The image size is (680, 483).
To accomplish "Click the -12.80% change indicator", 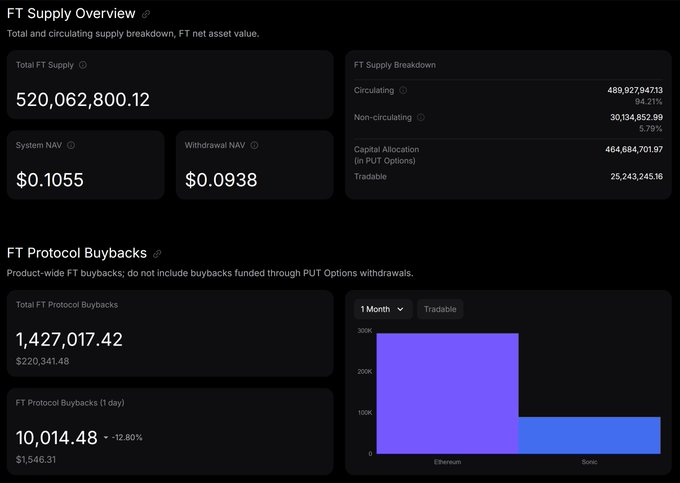I will pyautogui.click(x=123, y=437).
